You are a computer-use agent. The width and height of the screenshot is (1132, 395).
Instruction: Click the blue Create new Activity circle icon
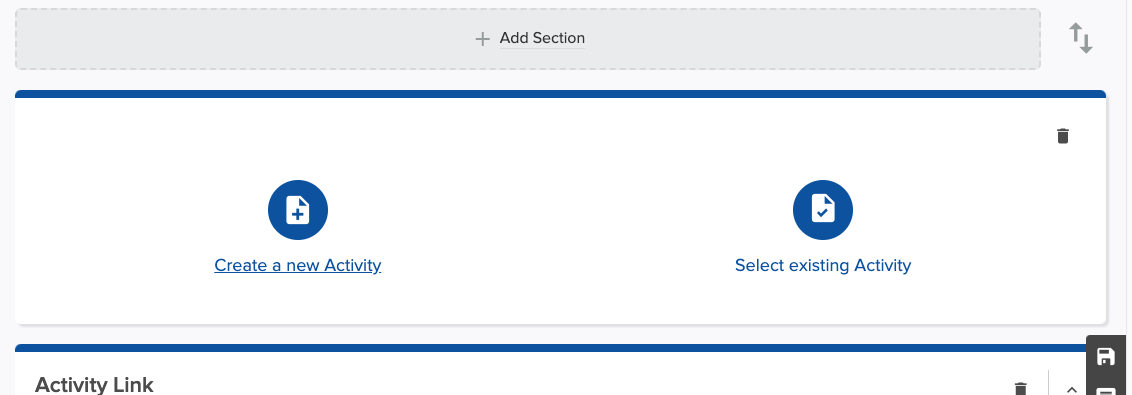(x=297, y=210)
